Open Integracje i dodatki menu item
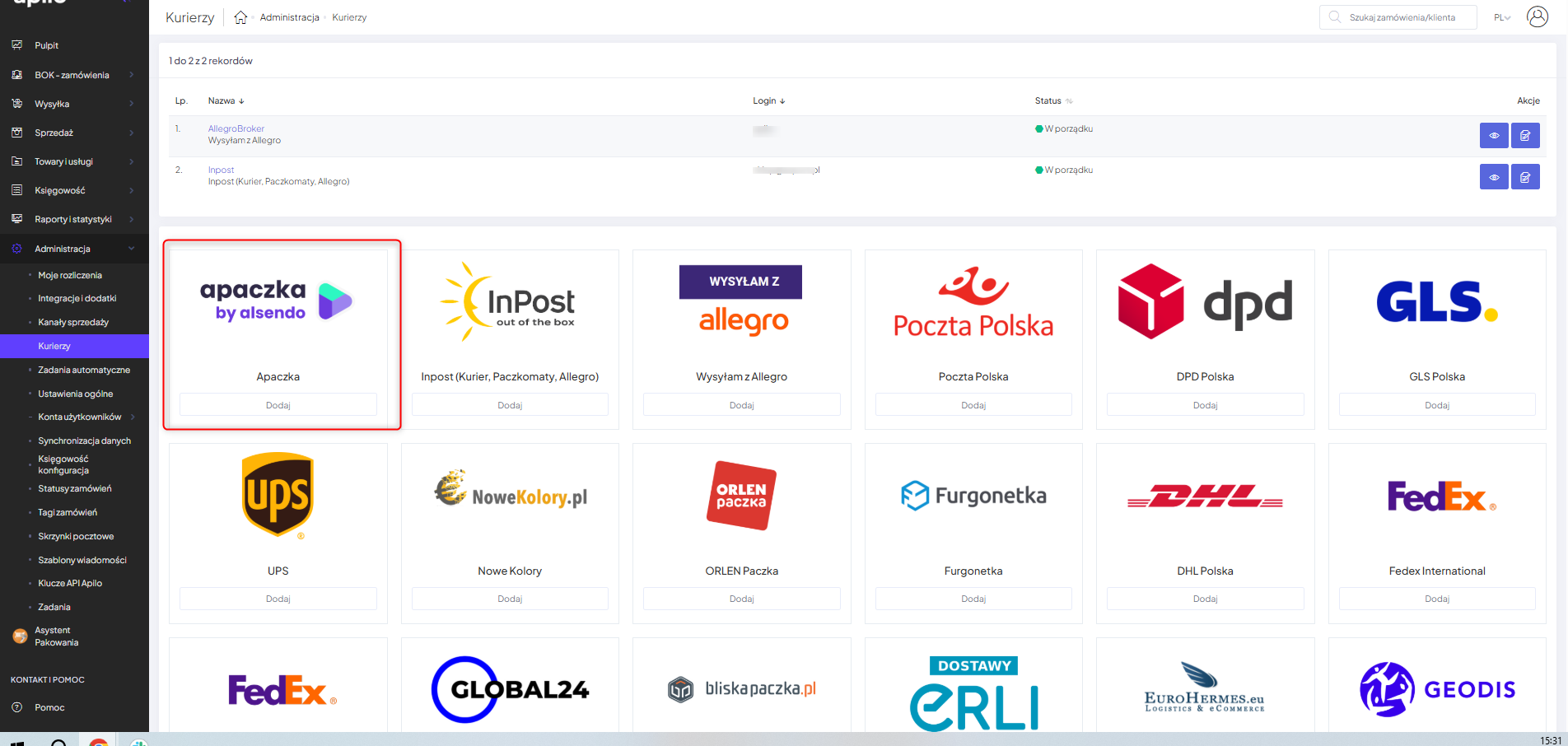Screen dimensions: 1568x746 [77, 299]
